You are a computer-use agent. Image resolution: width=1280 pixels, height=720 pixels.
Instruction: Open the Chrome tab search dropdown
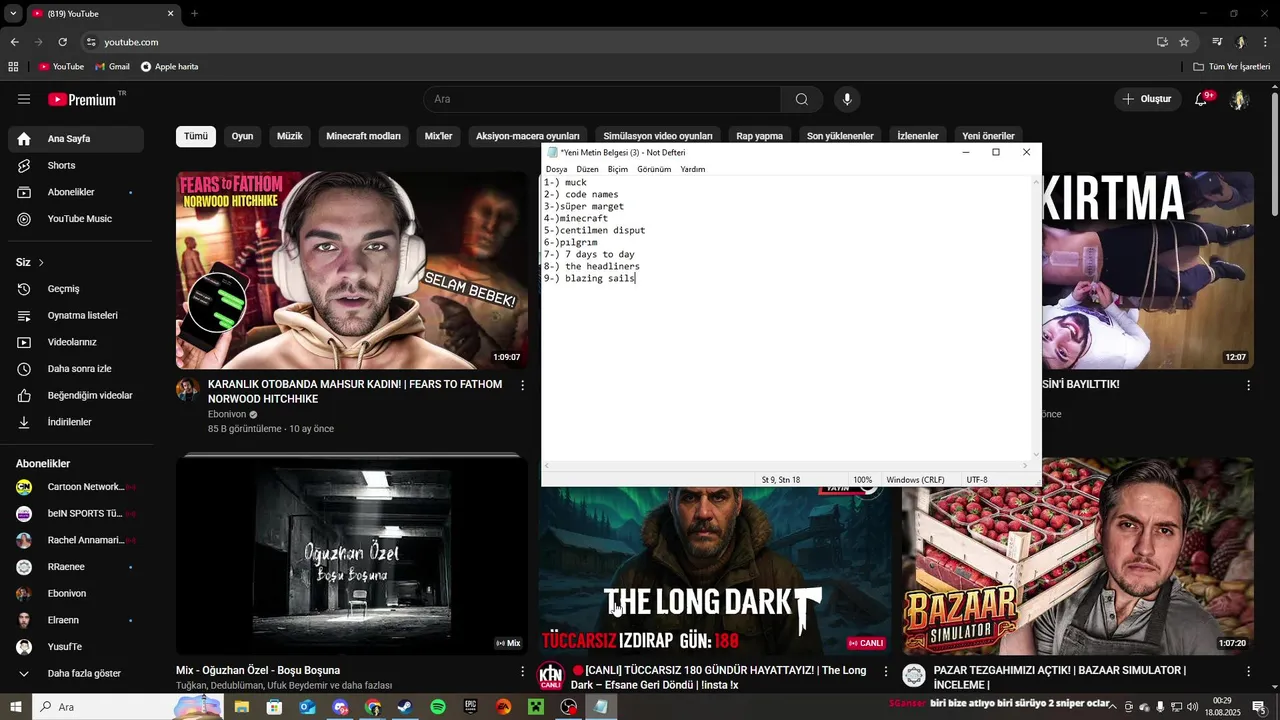pyautogui.click(x=13, y=14)
